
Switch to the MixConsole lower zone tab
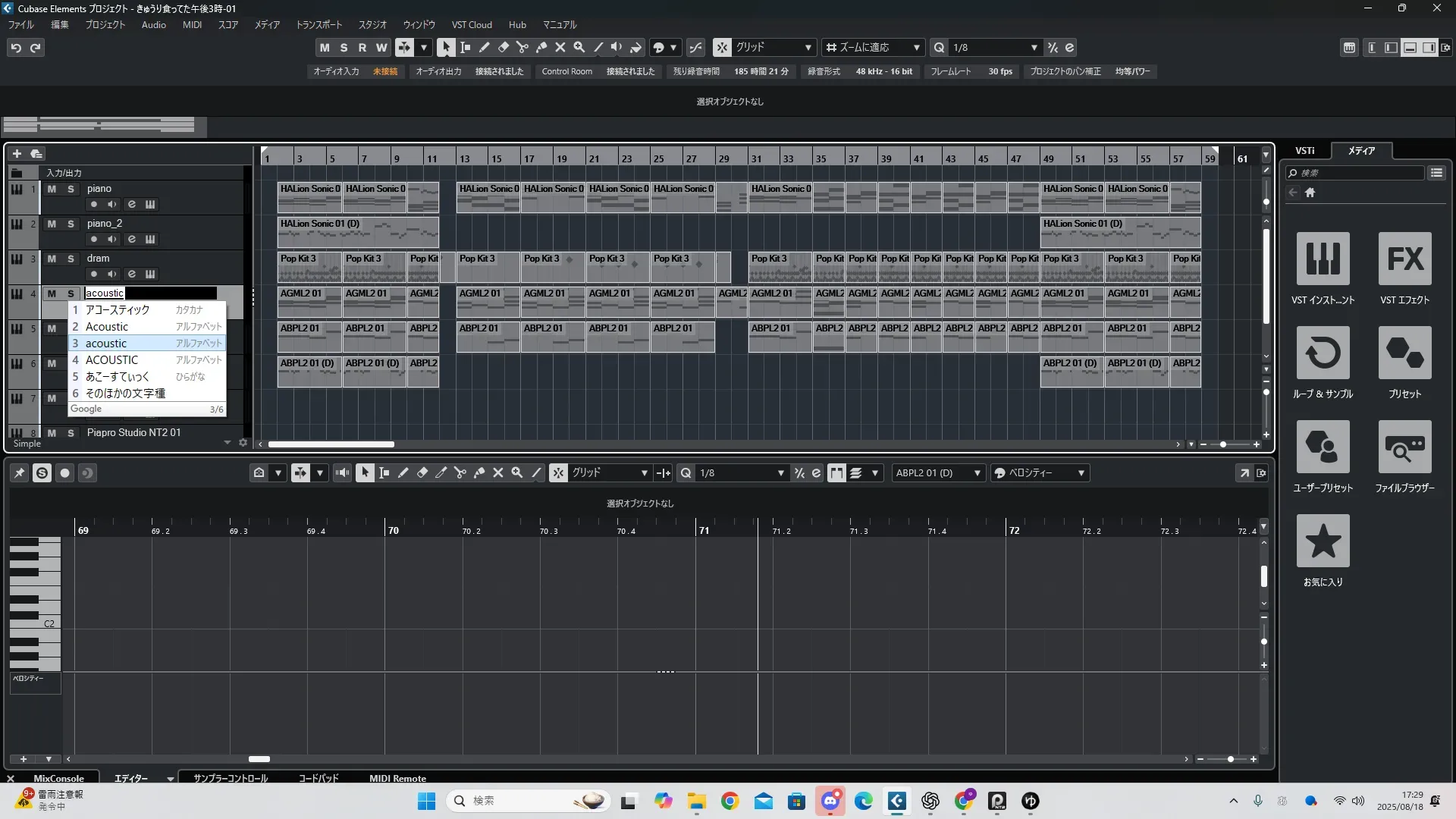[x=58, y=779]
